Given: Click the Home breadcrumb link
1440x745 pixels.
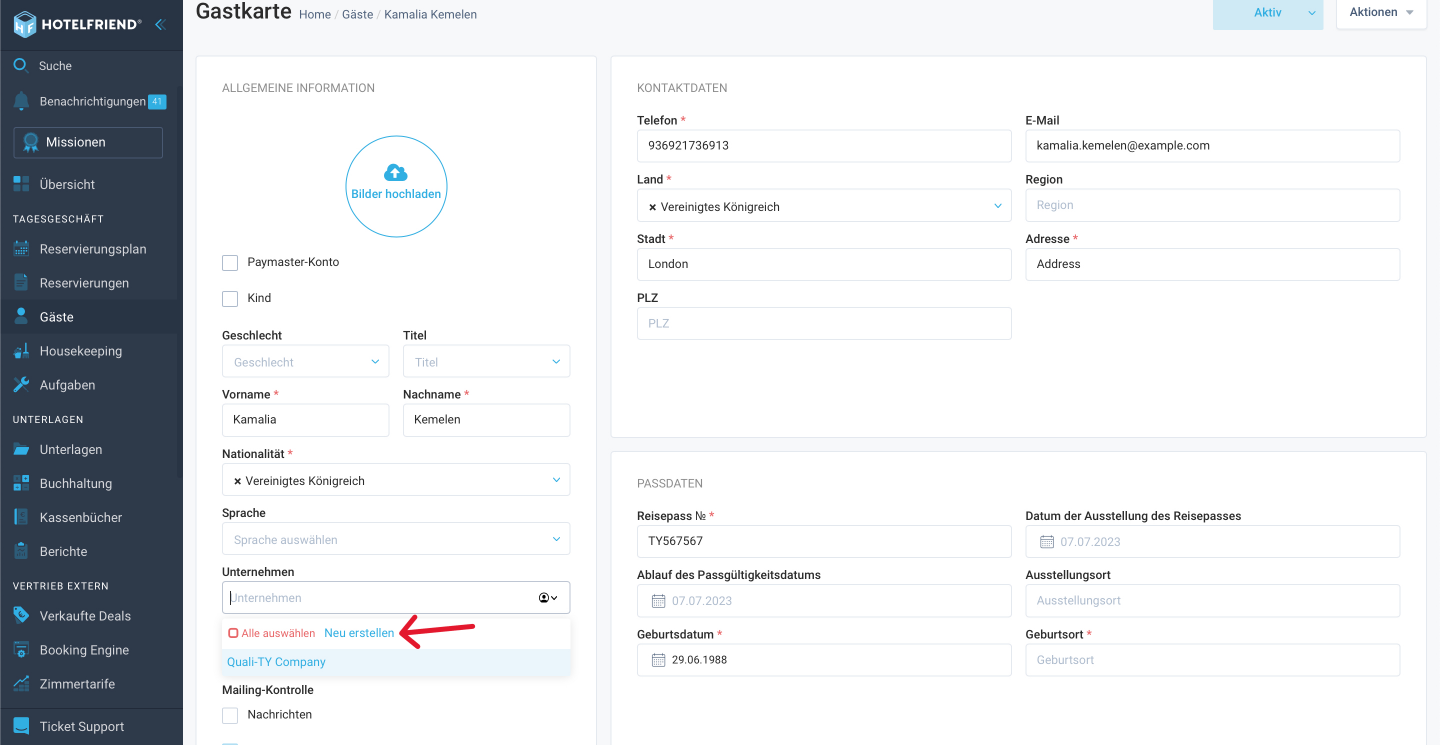Looking at the screenshot, I should [315, 15].
